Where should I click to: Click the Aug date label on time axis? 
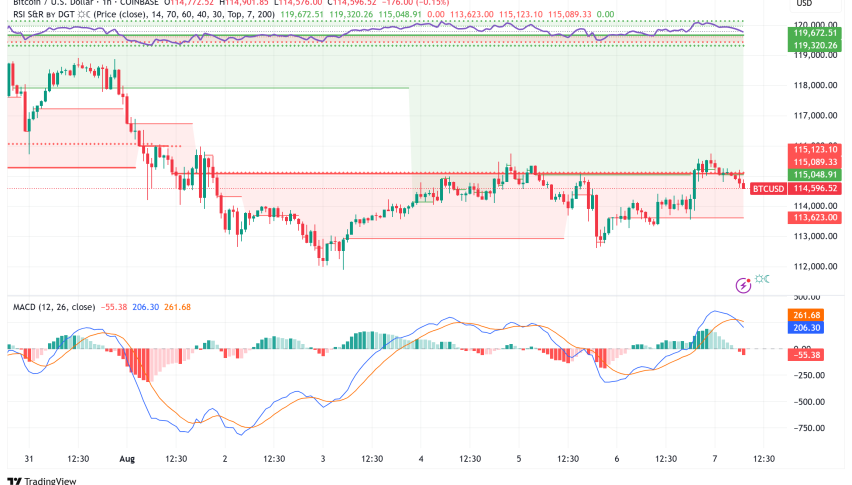click(127, 459)
